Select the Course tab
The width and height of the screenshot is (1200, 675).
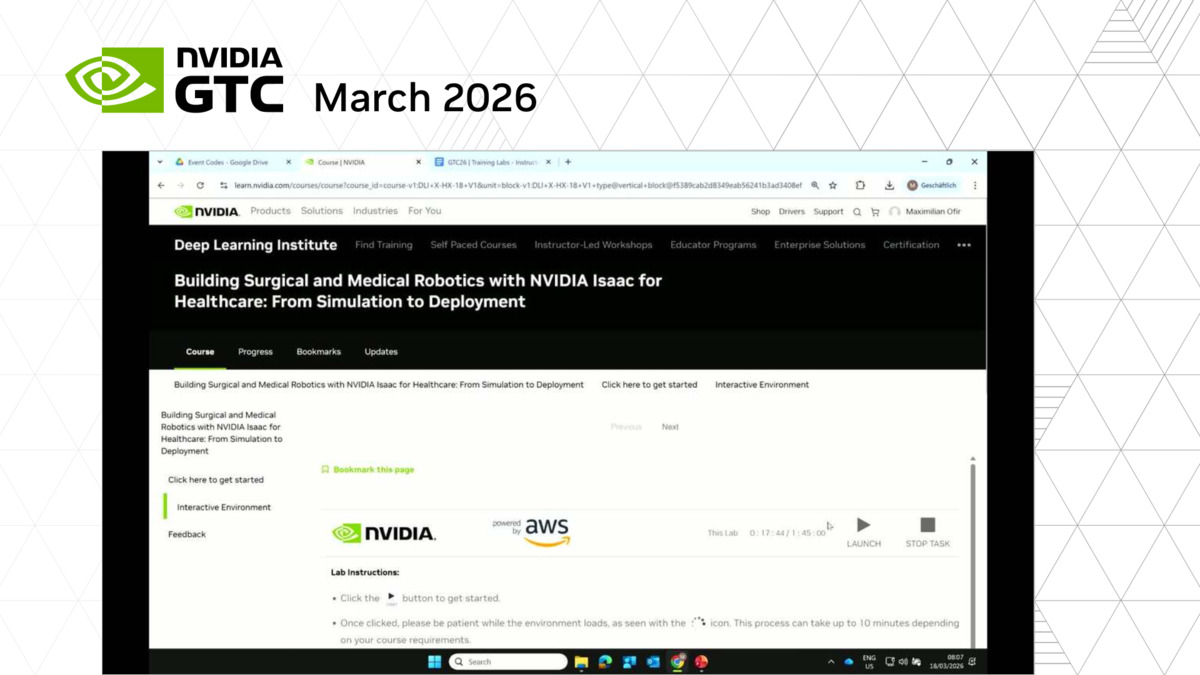click(x=200, y=352)
